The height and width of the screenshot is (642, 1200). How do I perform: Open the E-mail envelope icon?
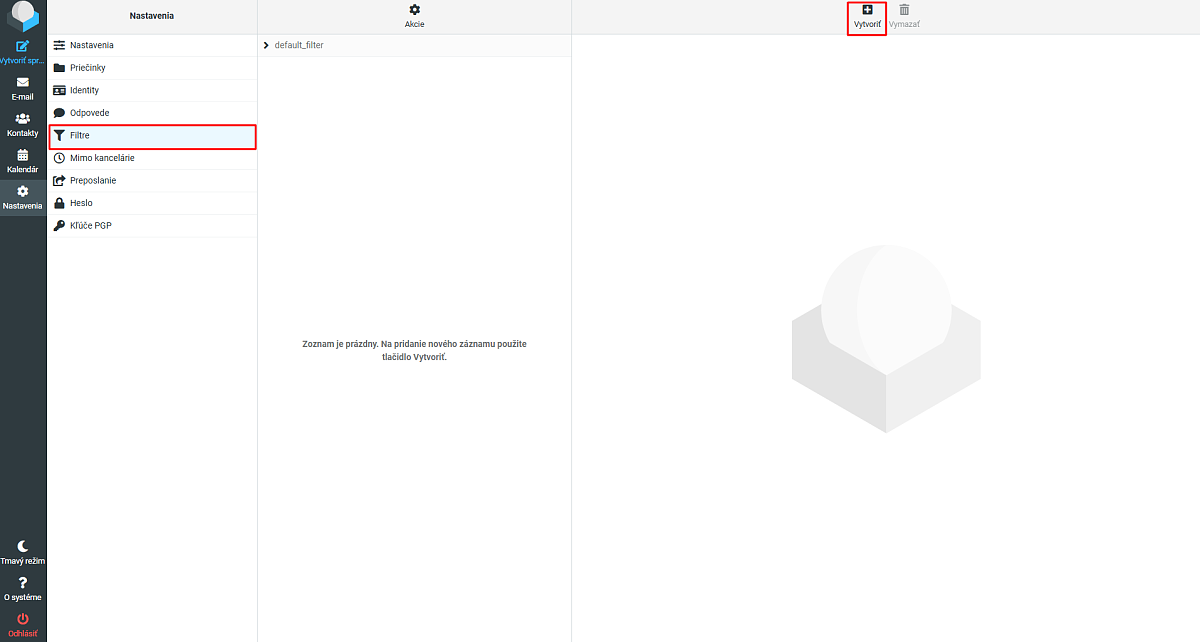pos(23,82)
